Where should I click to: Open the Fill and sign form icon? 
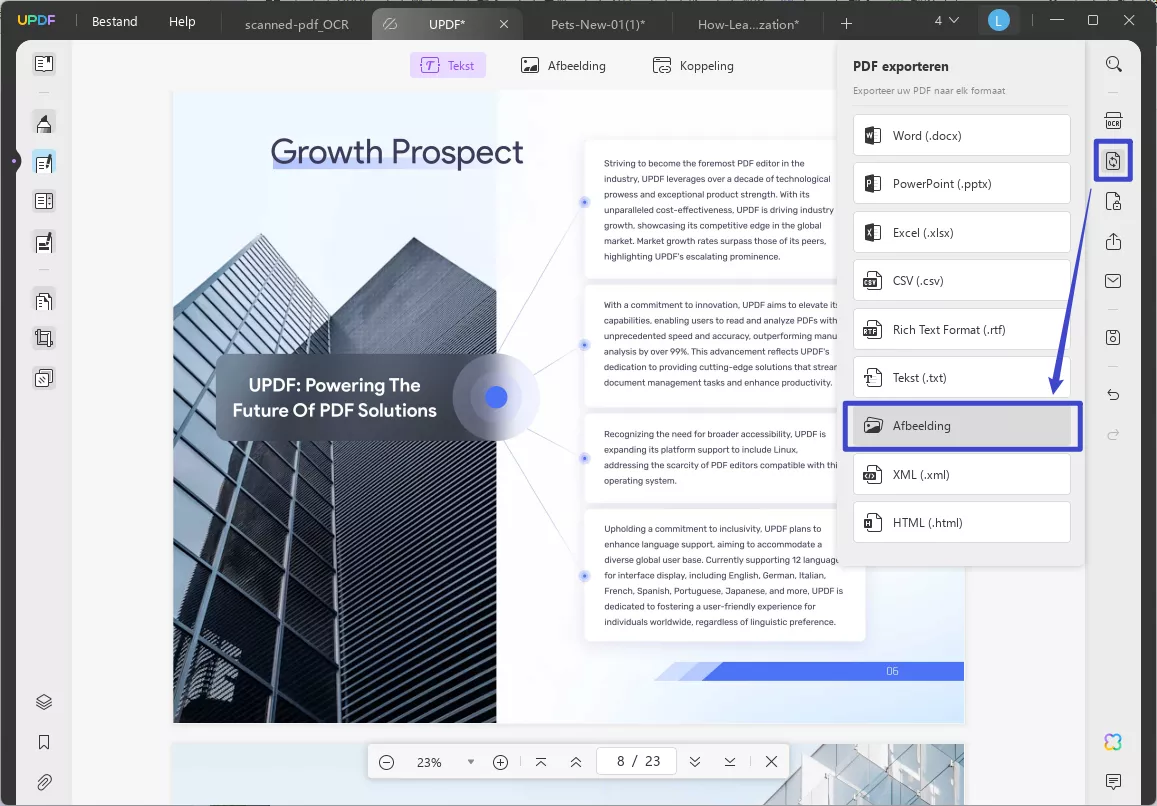44,241
